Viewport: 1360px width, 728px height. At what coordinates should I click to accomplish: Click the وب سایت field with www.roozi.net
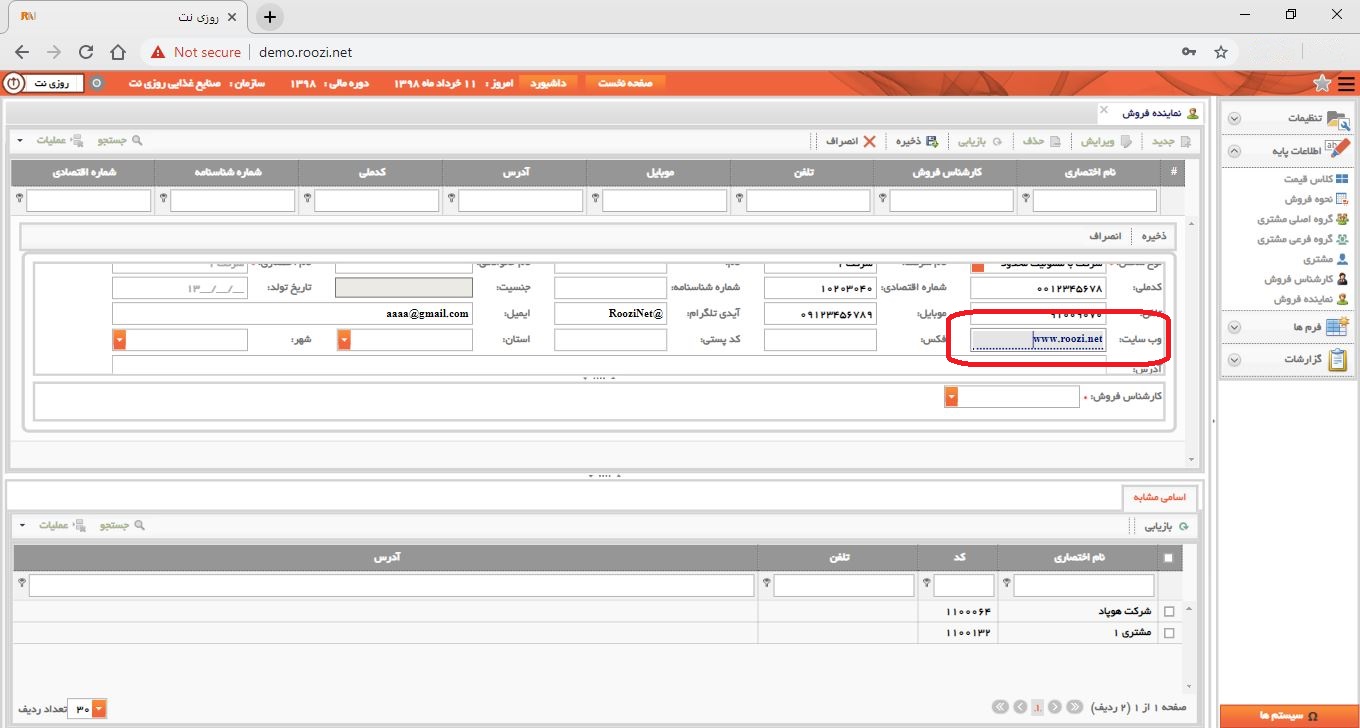click(1038, 339)
